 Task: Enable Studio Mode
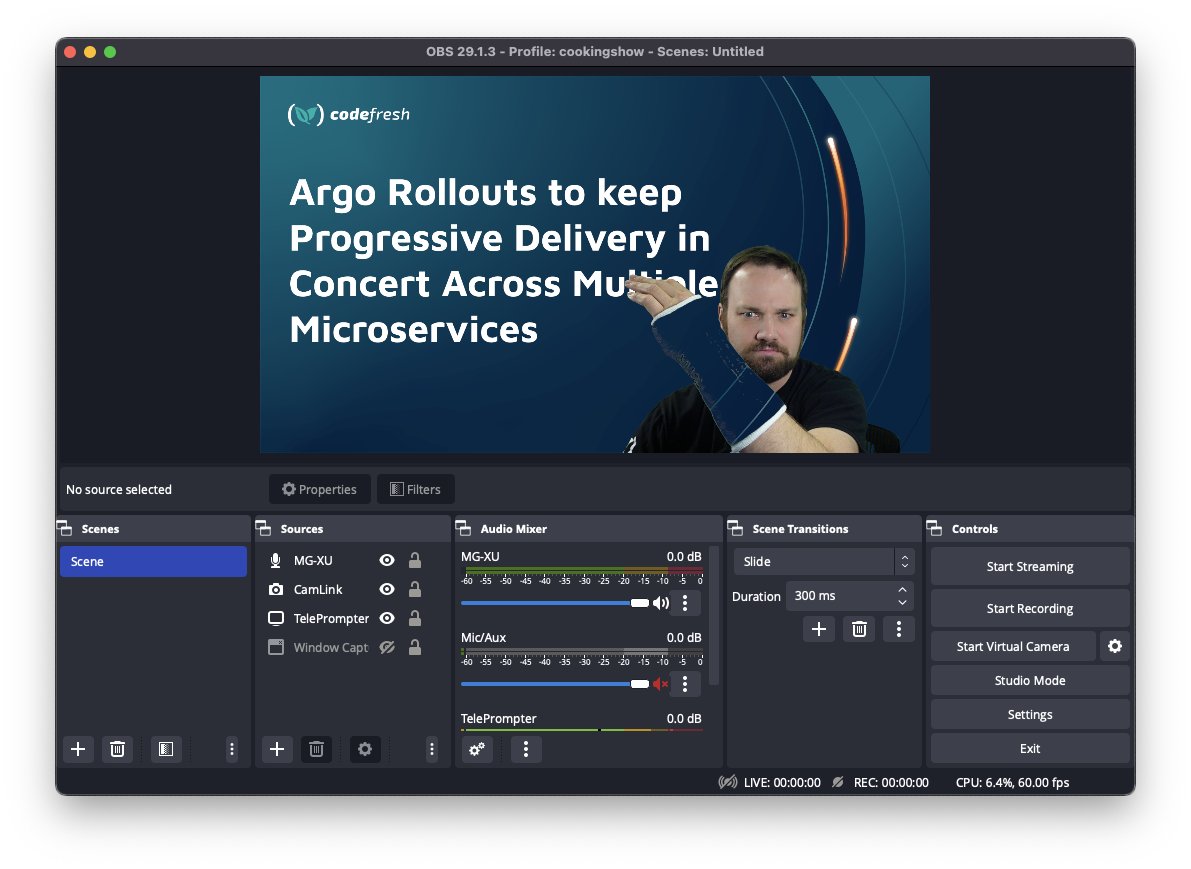(x=1030, y=681)
